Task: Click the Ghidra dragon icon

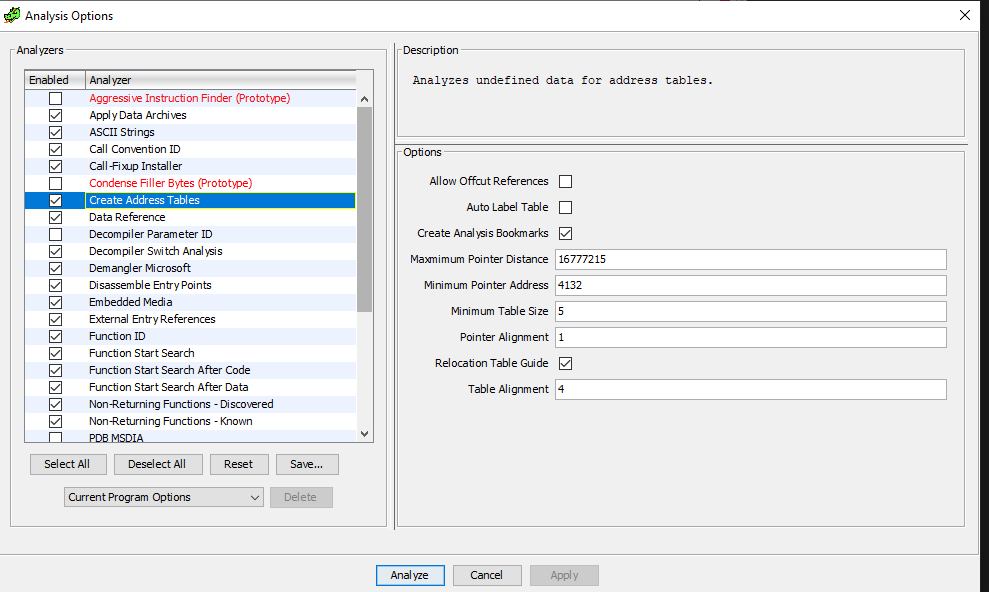Action: [13, 15]
